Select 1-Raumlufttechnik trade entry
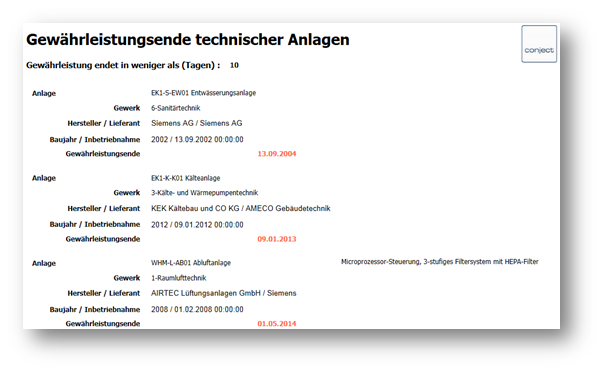 click(x=179, y=278)
